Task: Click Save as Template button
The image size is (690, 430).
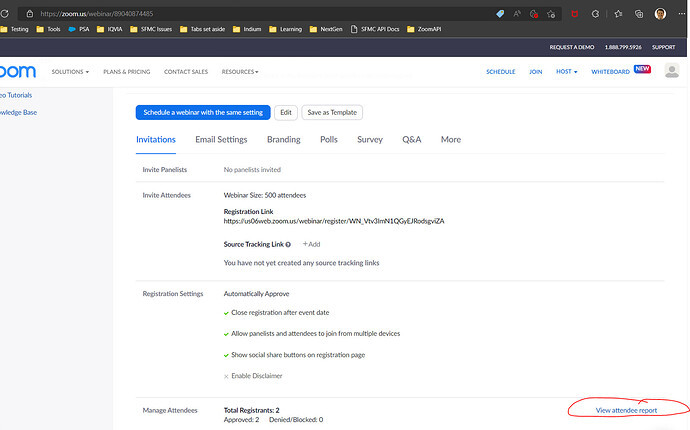Action: coord(332,112)
